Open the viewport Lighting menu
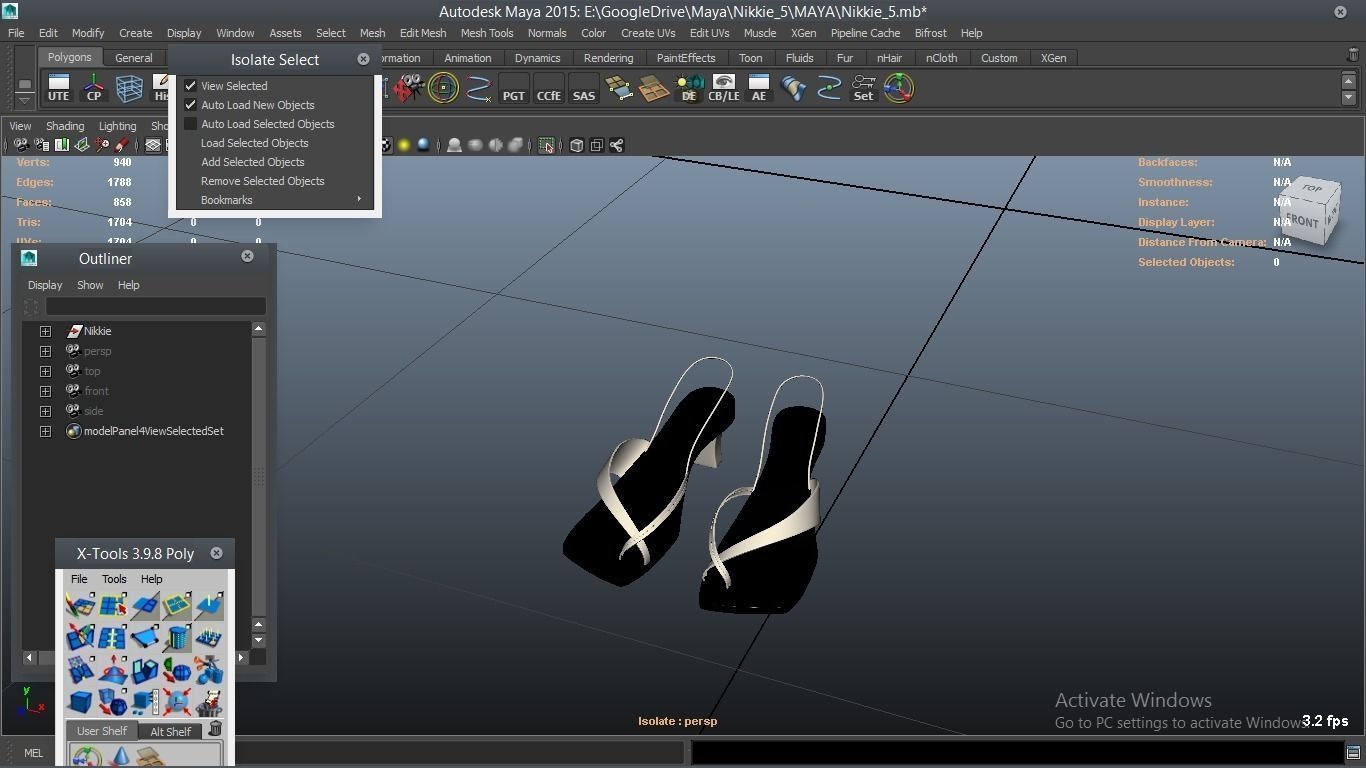This screenshot has width=1366, height=768. 117,126
